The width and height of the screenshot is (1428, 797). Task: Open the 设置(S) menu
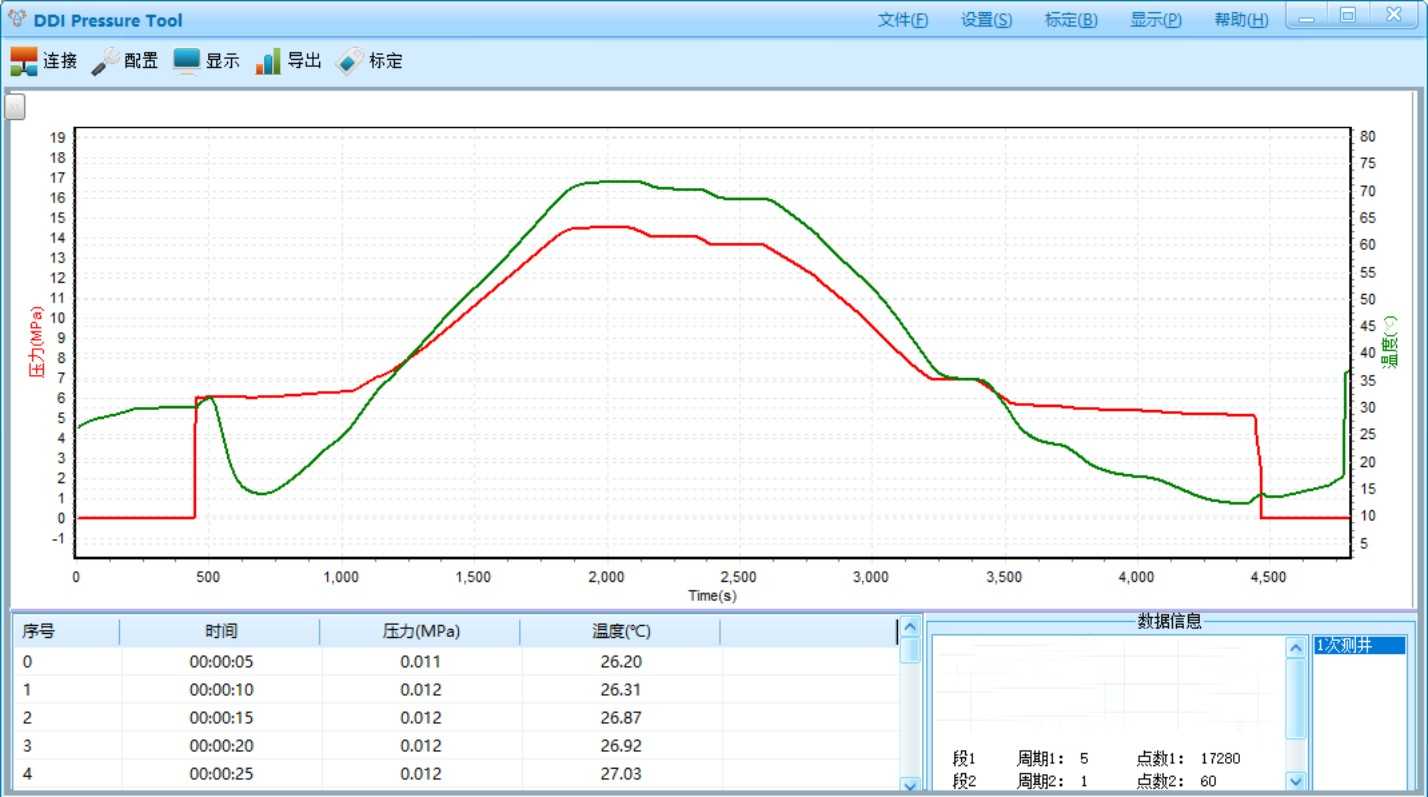pos(986,20)
